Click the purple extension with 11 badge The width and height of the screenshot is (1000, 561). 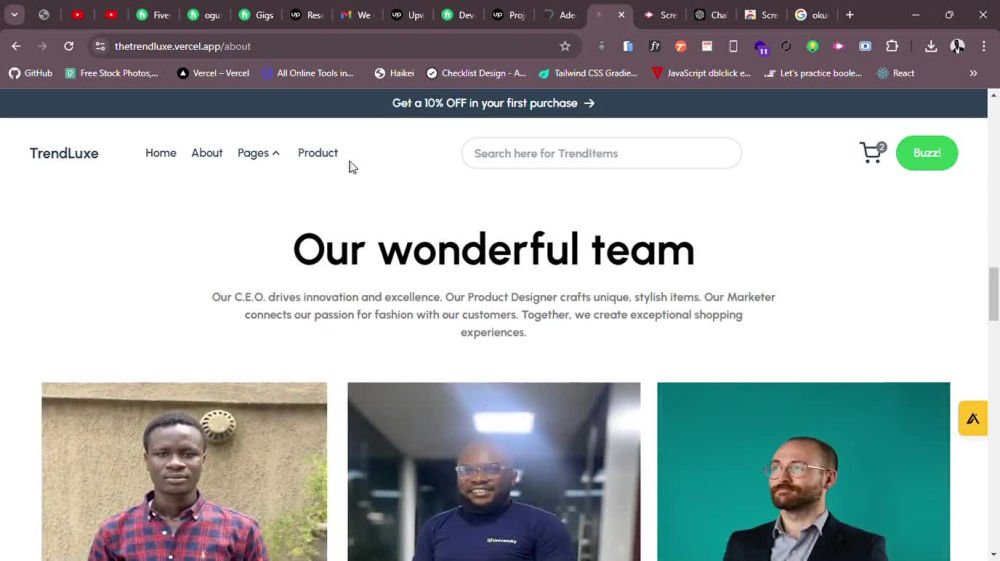(760, 47)
